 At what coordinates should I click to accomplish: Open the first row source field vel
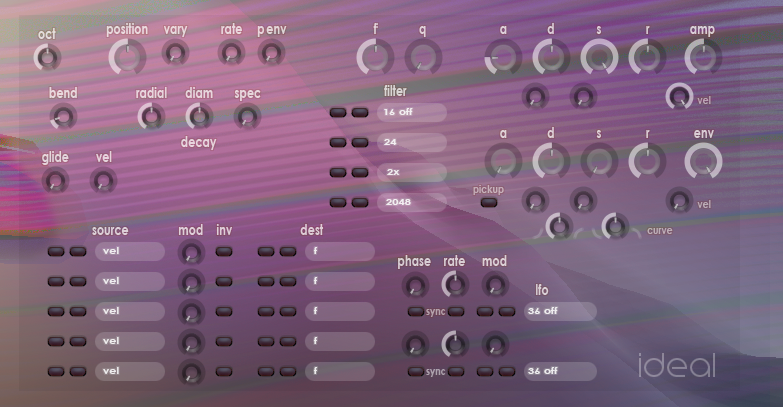[130, 251]
